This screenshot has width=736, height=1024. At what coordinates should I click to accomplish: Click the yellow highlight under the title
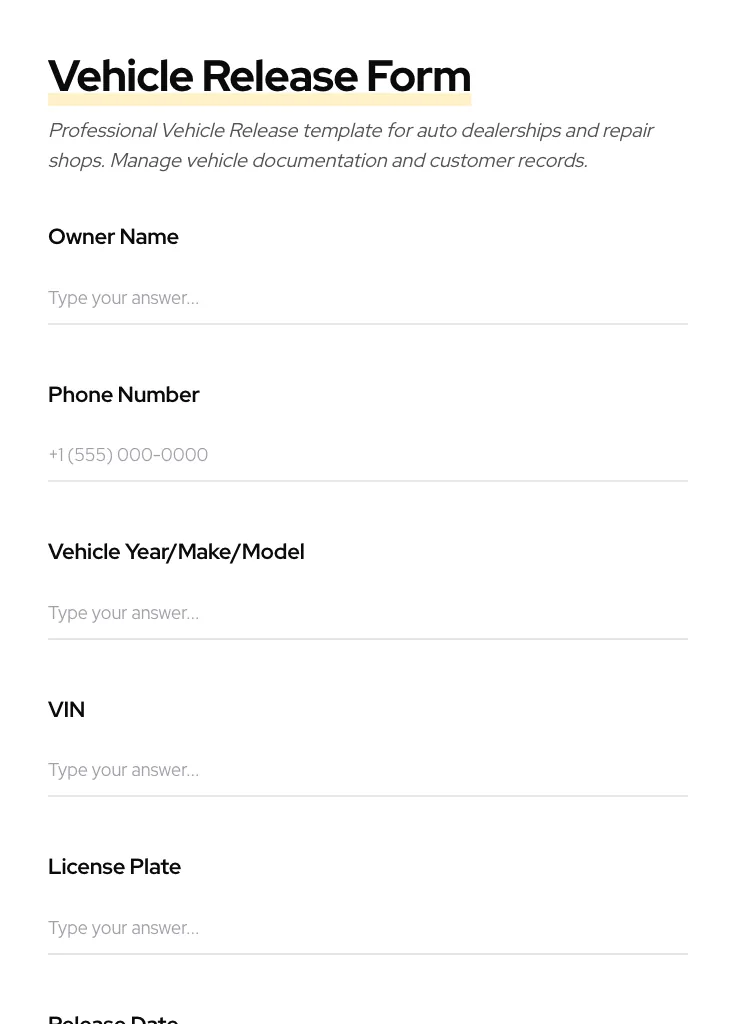pos(259,101)
